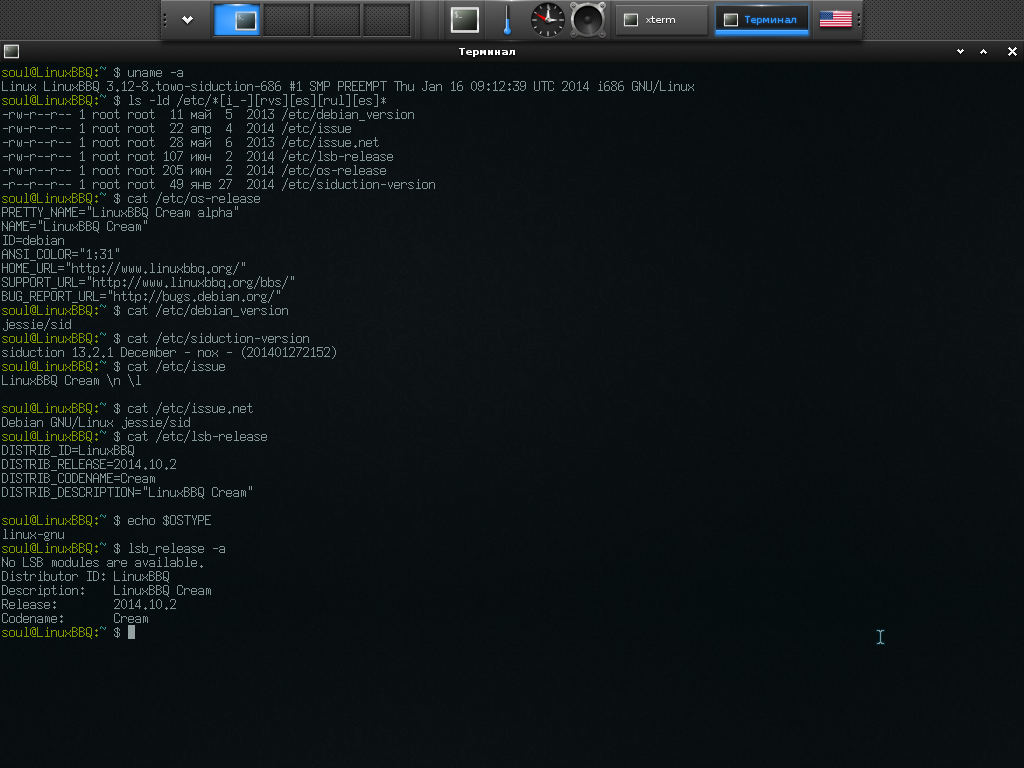Switch to the first workspace in pager
The width and height of the screenshot is (1024, 768).
pyautogui.click(x=236, y=20)
